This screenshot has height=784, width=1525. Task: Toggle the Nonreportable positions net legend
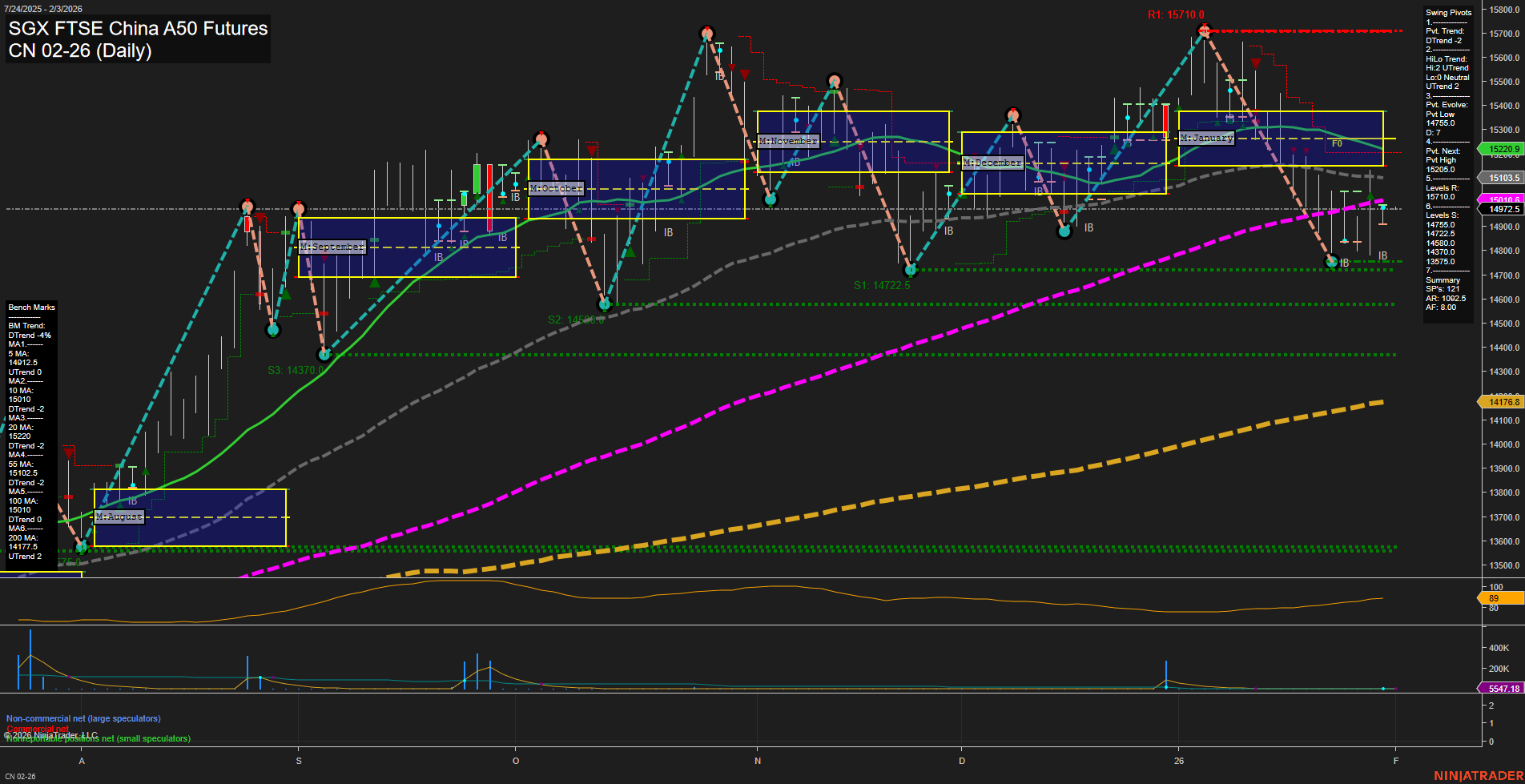coord(96,738)
